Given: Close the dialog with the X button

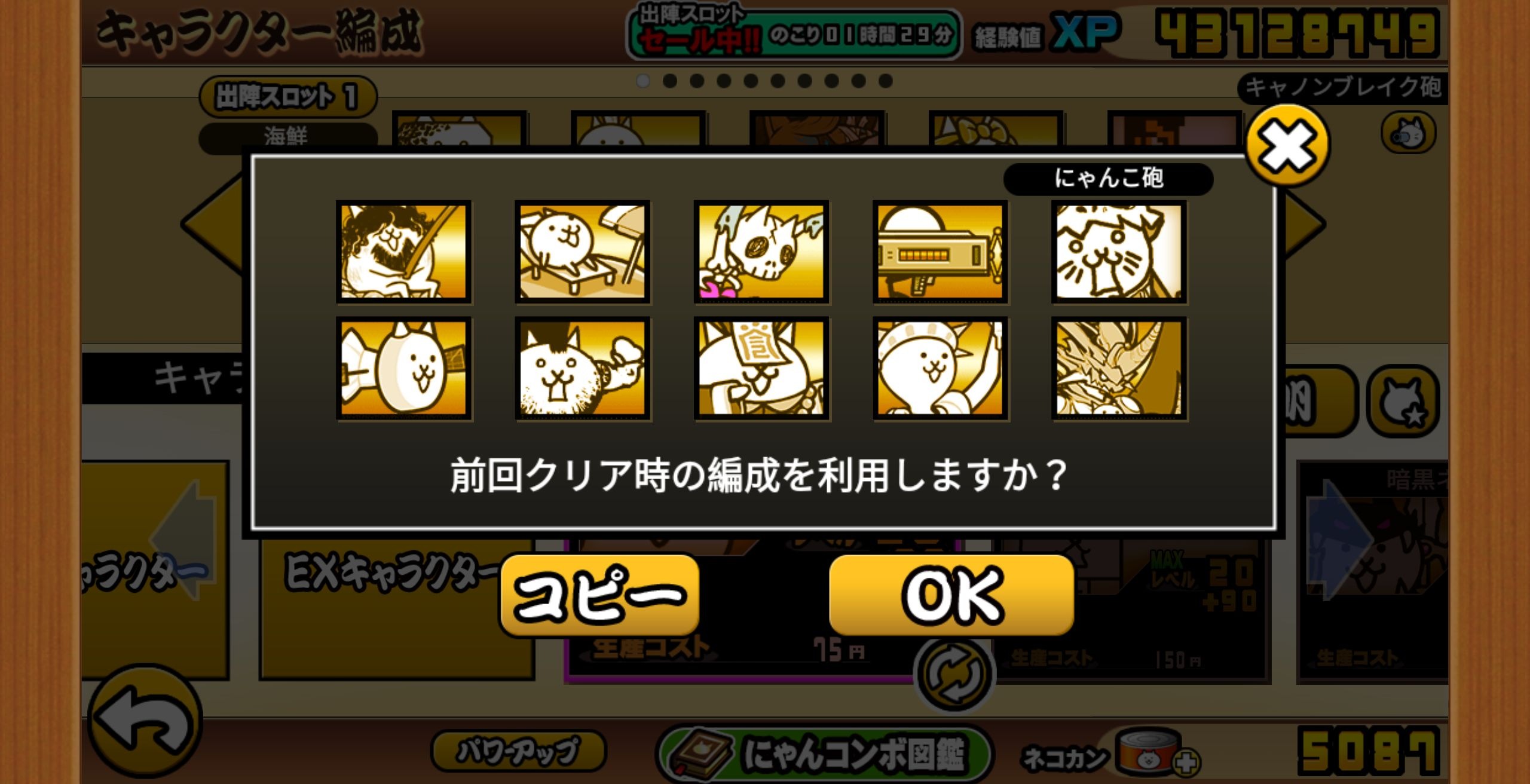Looking at the screenshot, I should (1288, 145).
